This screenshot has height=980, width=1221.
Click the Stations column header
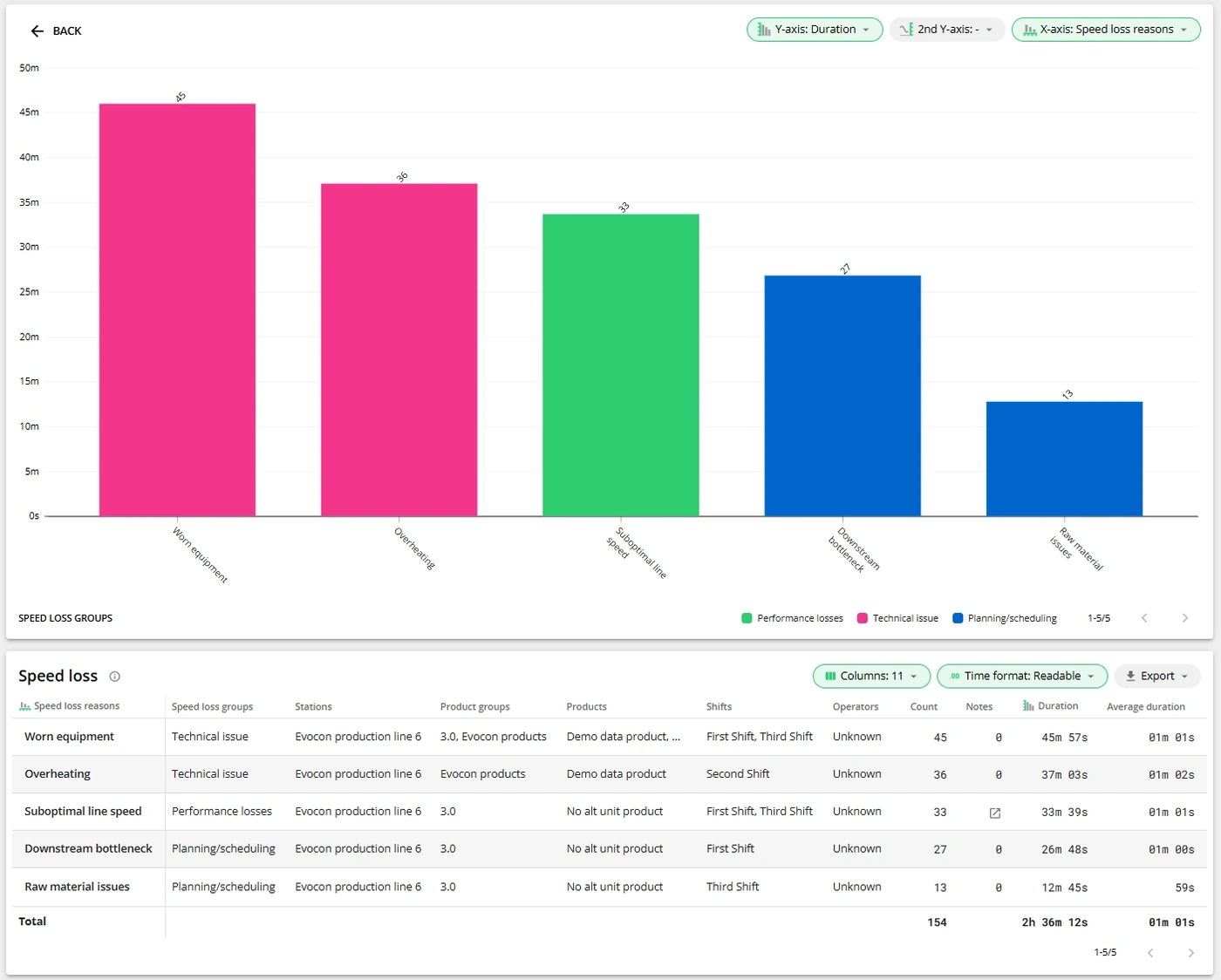pyautogui.click(x=313, y=707)
